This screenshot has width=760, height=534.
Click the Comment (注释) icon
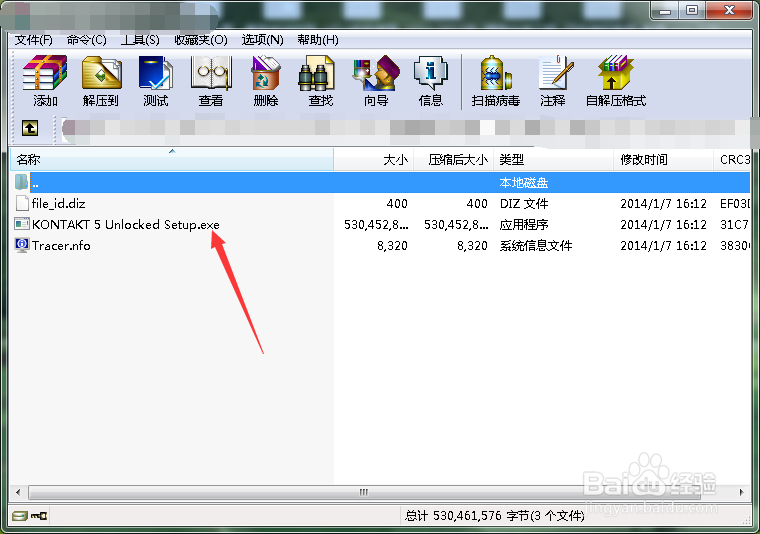[555, 73]
